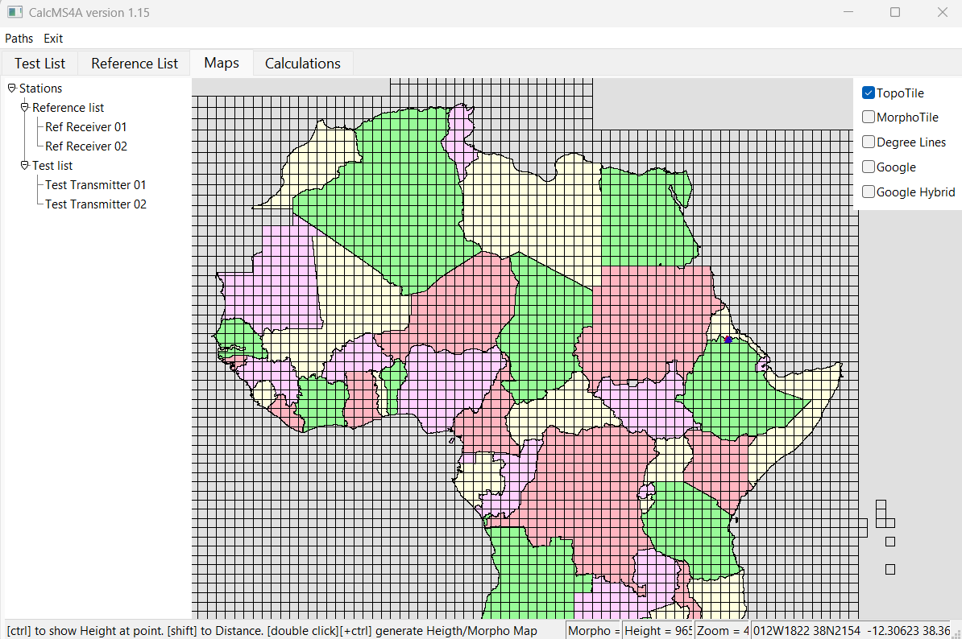The image size is (964, 640).
Task: Select the Maps tab
Action: click(x=221, y=62)
